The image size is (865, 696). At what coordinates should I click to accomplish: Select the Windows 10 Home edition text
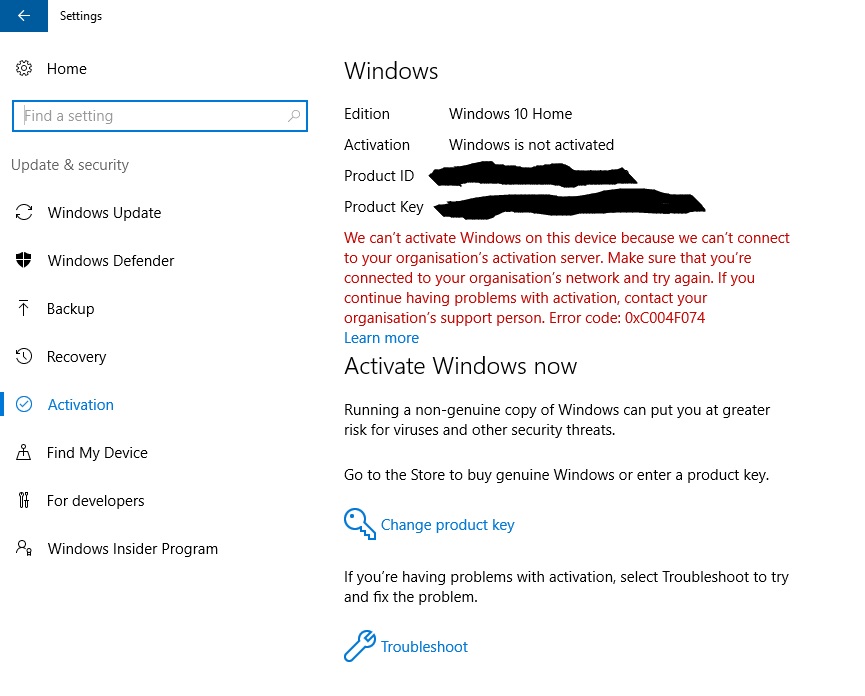(x=510, y=114)
